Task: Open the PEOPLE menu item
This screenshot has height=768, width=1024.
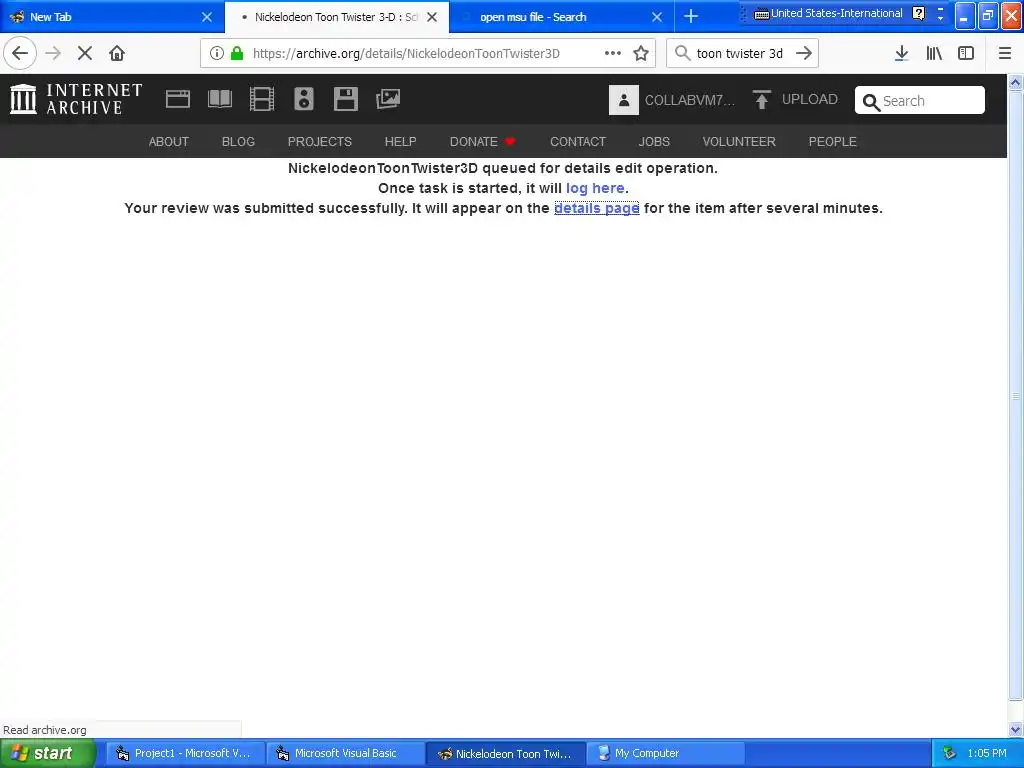Action: (x=833, y=142)
